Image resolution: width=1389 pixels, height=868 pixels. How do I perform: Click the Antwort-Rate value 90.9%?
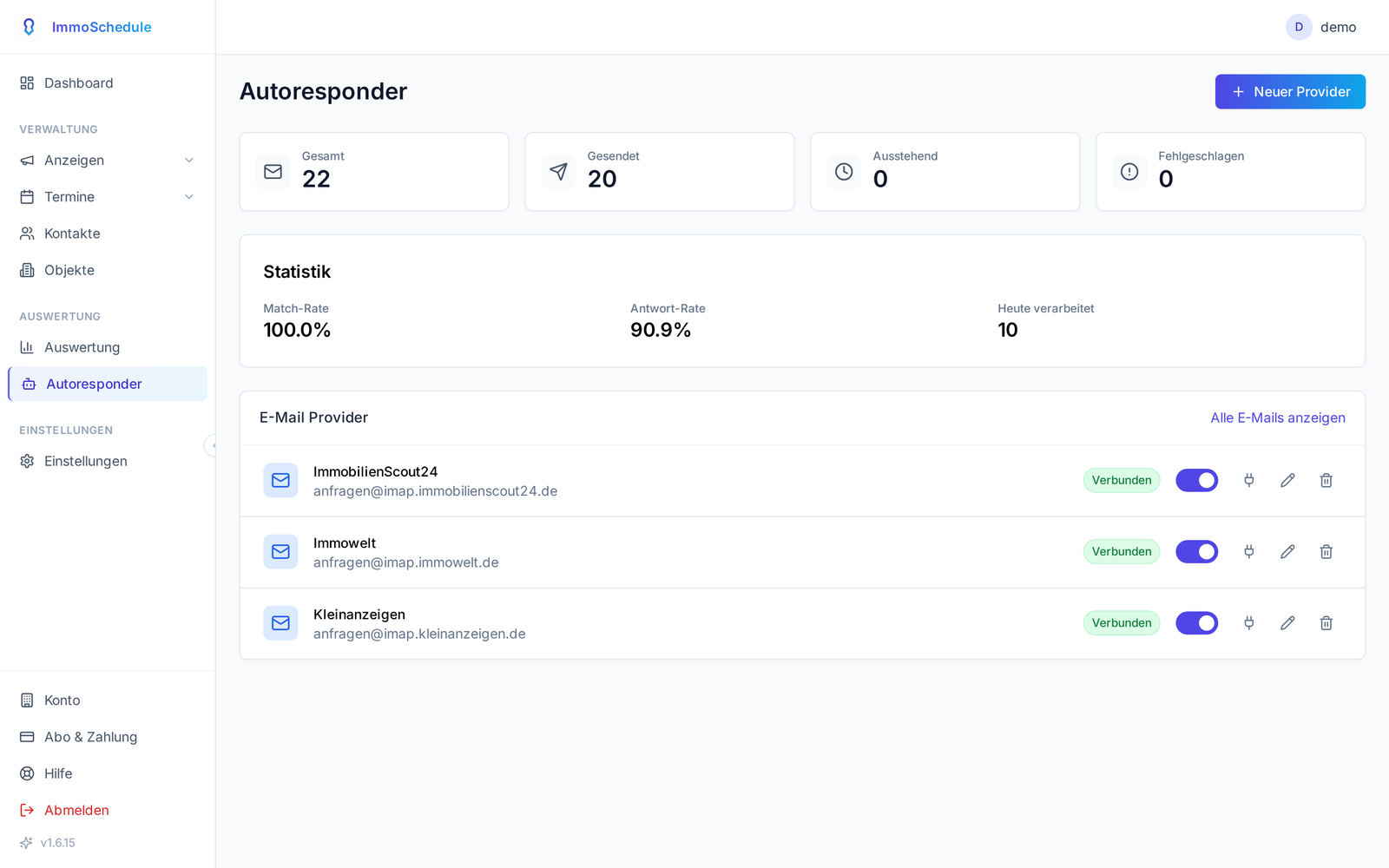661,330
